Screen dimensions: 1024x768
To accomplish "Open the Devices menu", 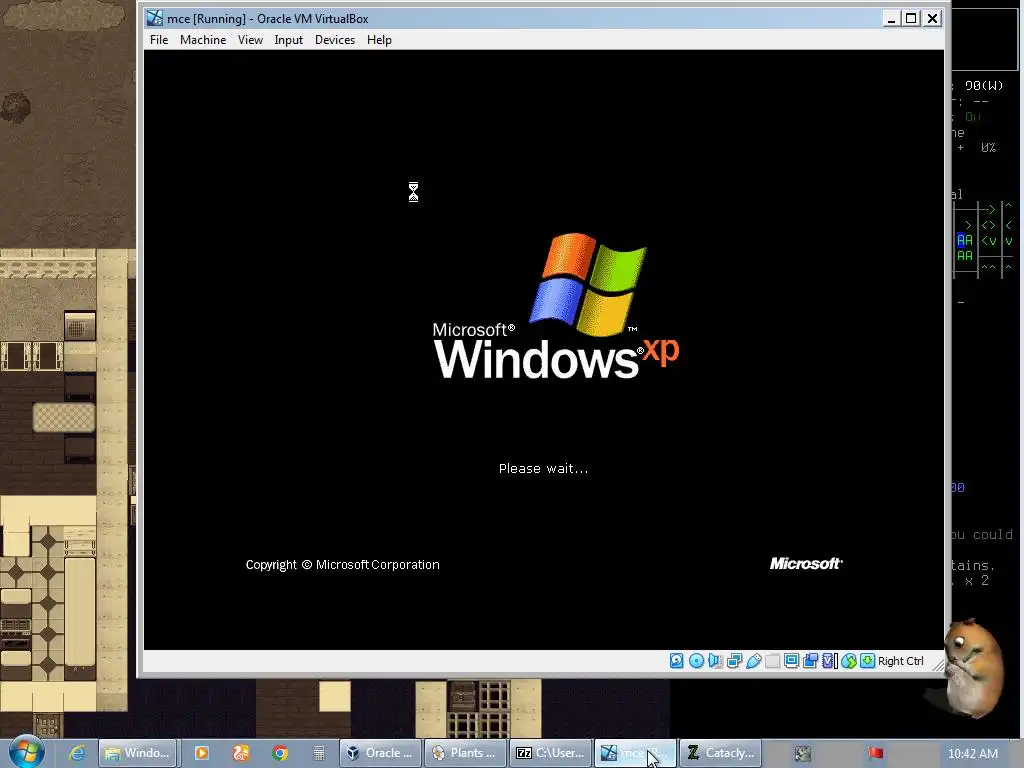I will tap(334, 40).
